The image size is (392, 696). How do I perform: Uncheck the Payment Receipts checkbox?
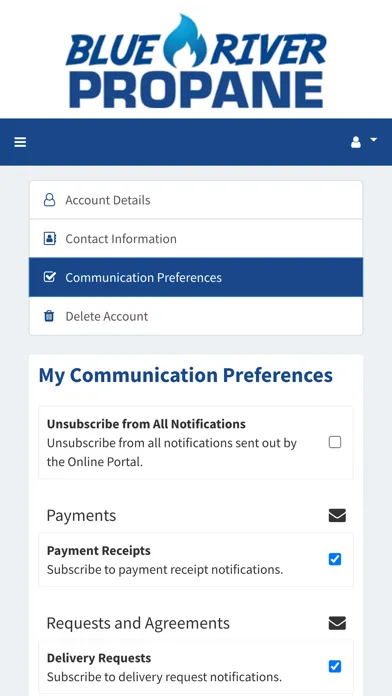point(335,559)
